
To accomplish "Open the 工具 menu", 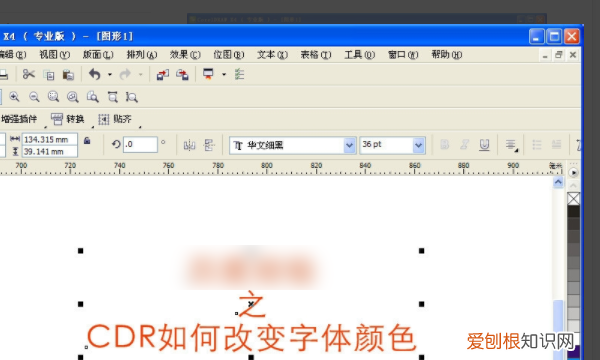I will tap(359, 55).
